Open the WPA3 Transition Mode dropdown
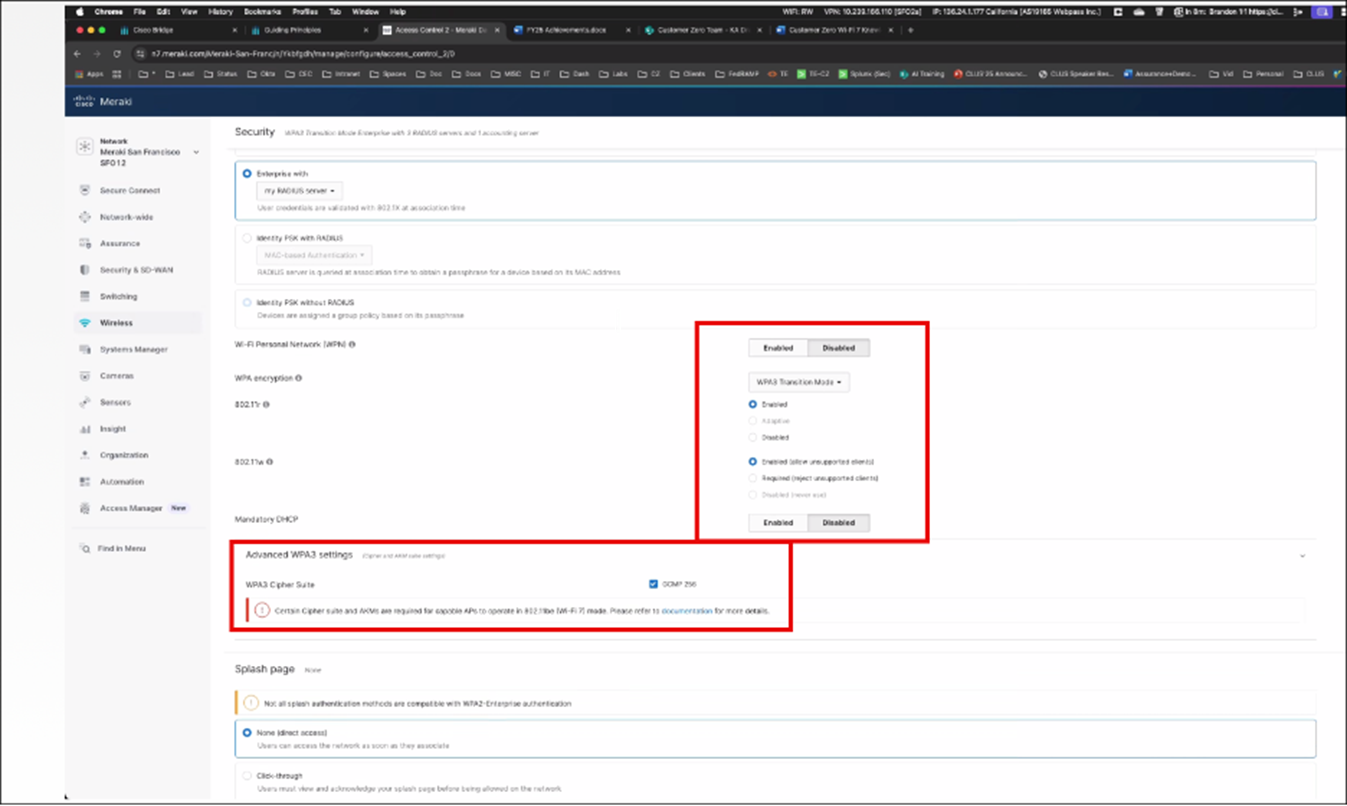The width and height of the screenshot is (1347, 806). (x=798, y=382)
